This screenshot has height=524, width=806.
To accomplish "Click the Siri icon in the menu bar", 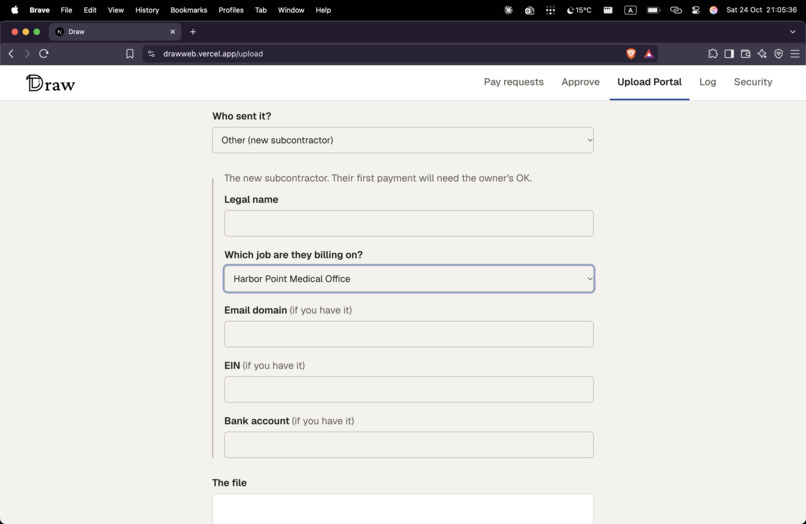I will click(x=713, y=10).
